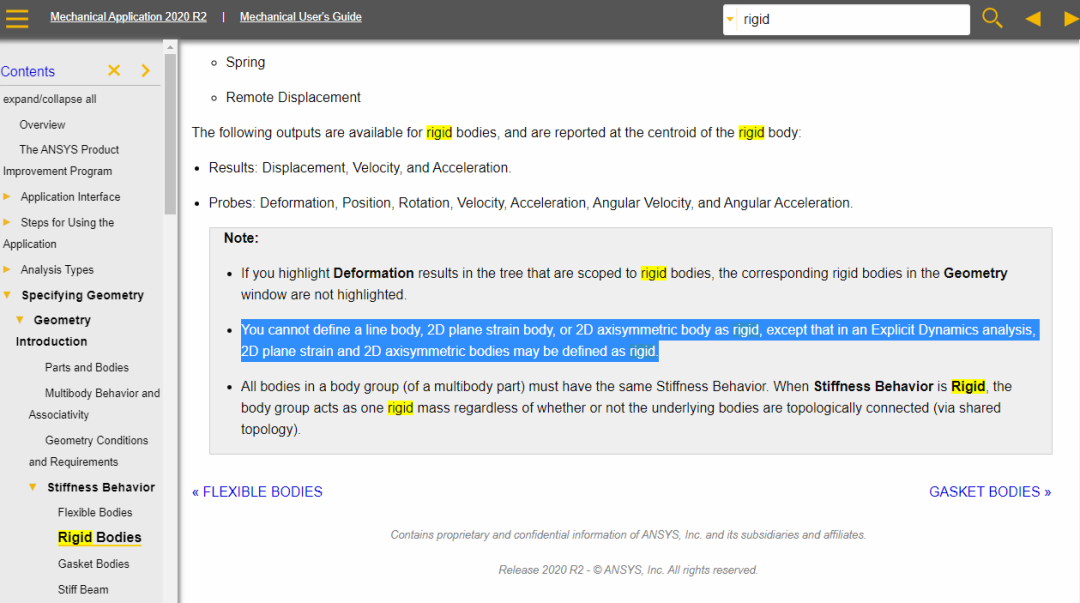Click Release 2020 R2 copyright footer
The width and height of the screenshot is (1080, 603).
coord(628,571)
